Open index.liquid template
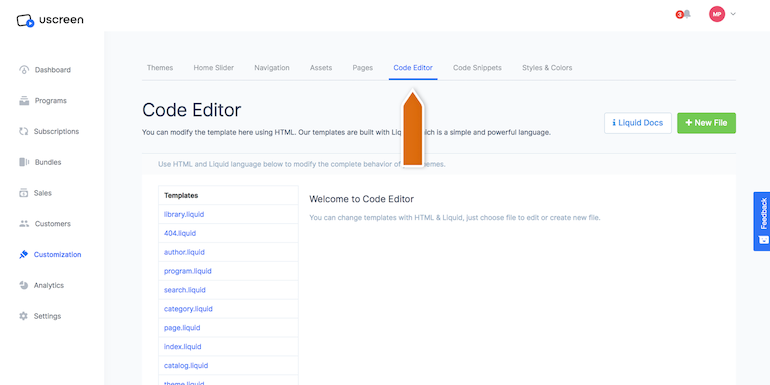 pyautogui.click(x=183, y=347)
